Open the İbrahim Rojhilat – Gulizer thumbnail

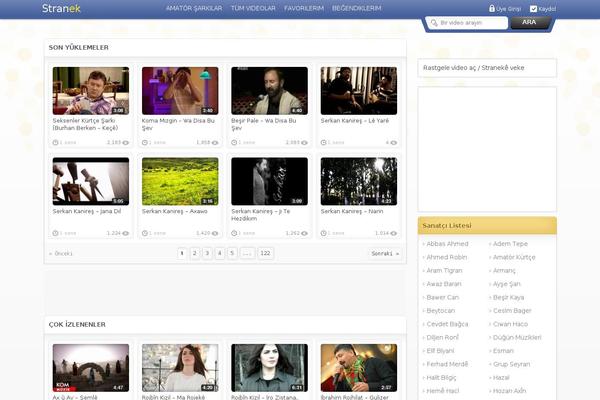359,368
